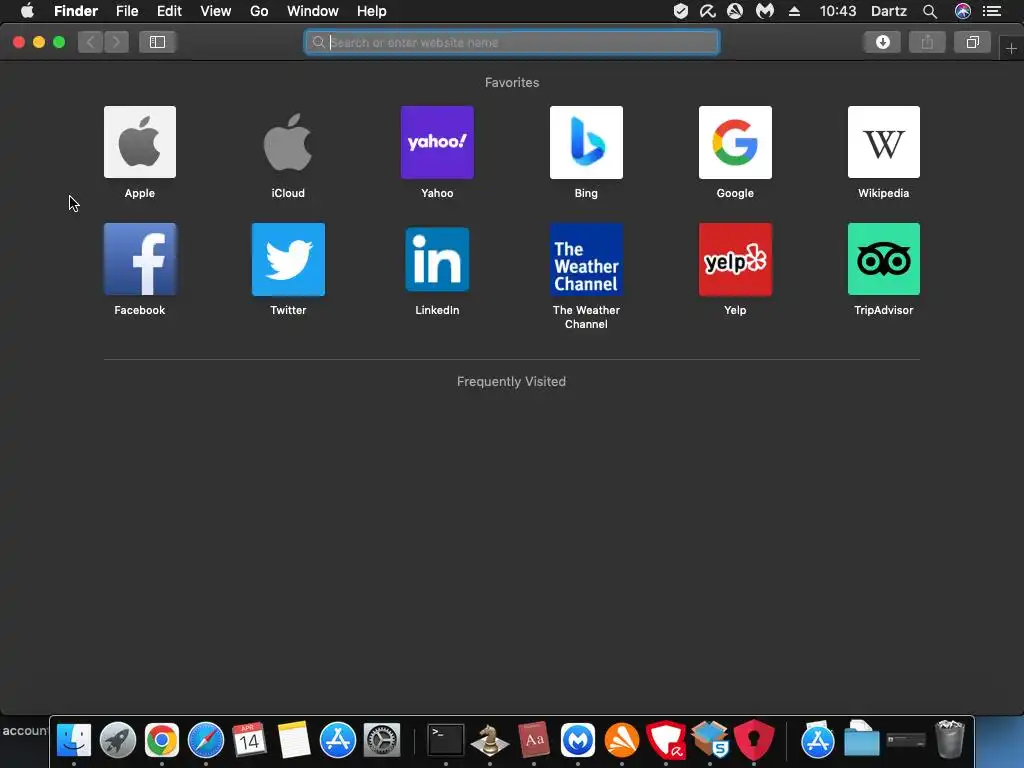Open Dictionary from the dock
1024x768 pixels.
(x=534, y=740)
